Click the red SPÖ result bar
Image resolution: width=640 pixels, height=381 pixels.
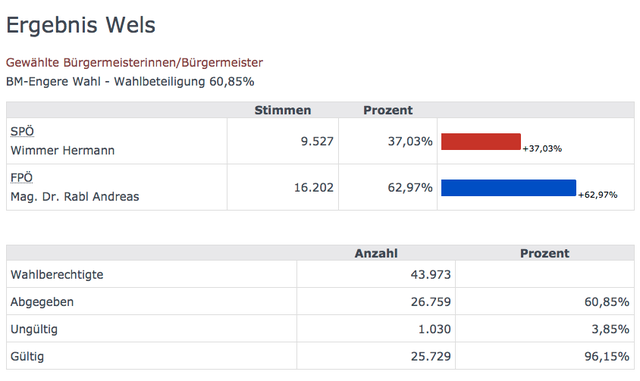pyautogui.click(x=481, y=141)
